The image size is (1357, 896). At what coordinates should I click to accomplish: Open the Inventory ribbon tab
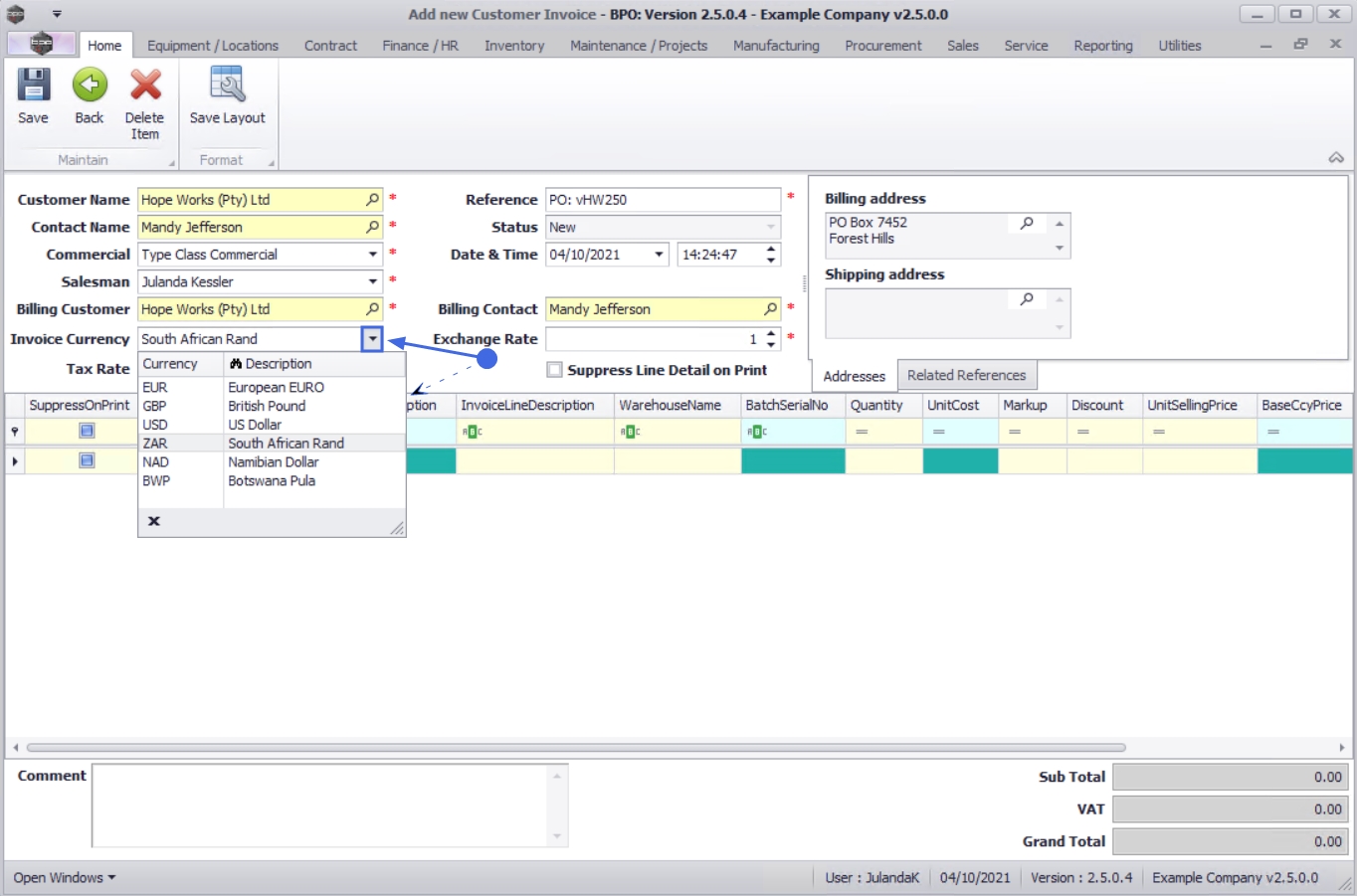(x=514, y=46)
